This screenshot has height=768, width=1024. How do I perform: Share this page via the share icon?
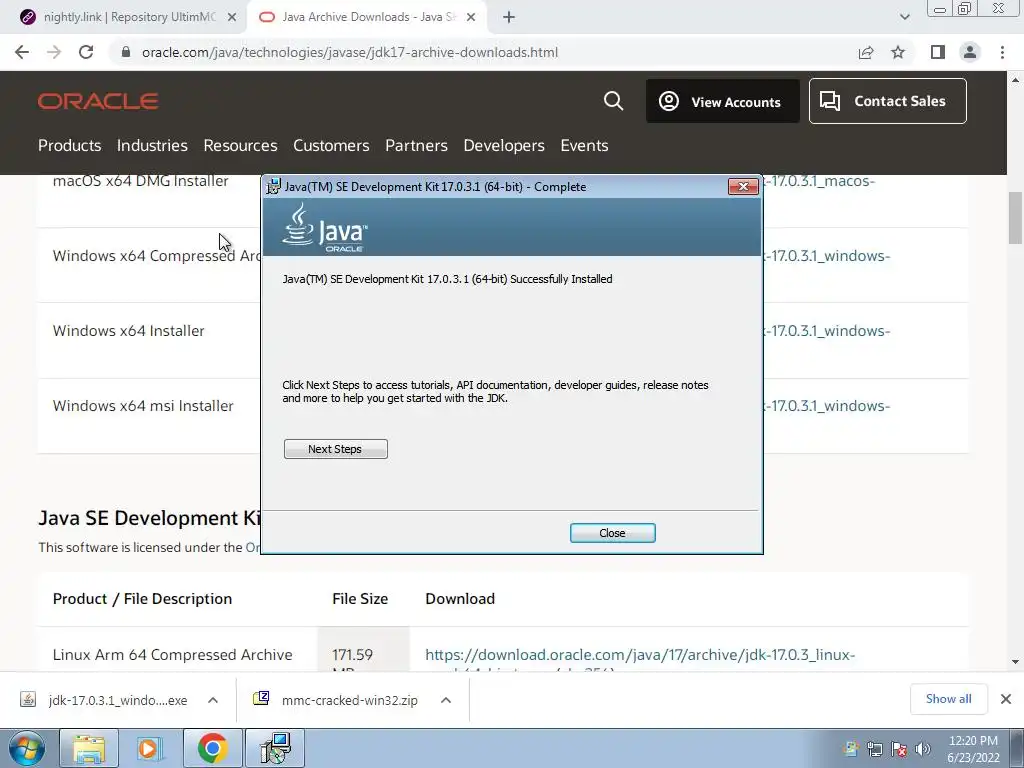click(866, 52)
